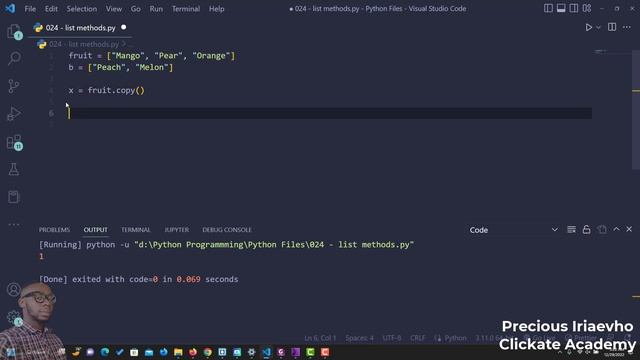The height and width of the screenshot is (360, 640).
Task: Click the editor minimap preview
Action: tap(601, 52)
